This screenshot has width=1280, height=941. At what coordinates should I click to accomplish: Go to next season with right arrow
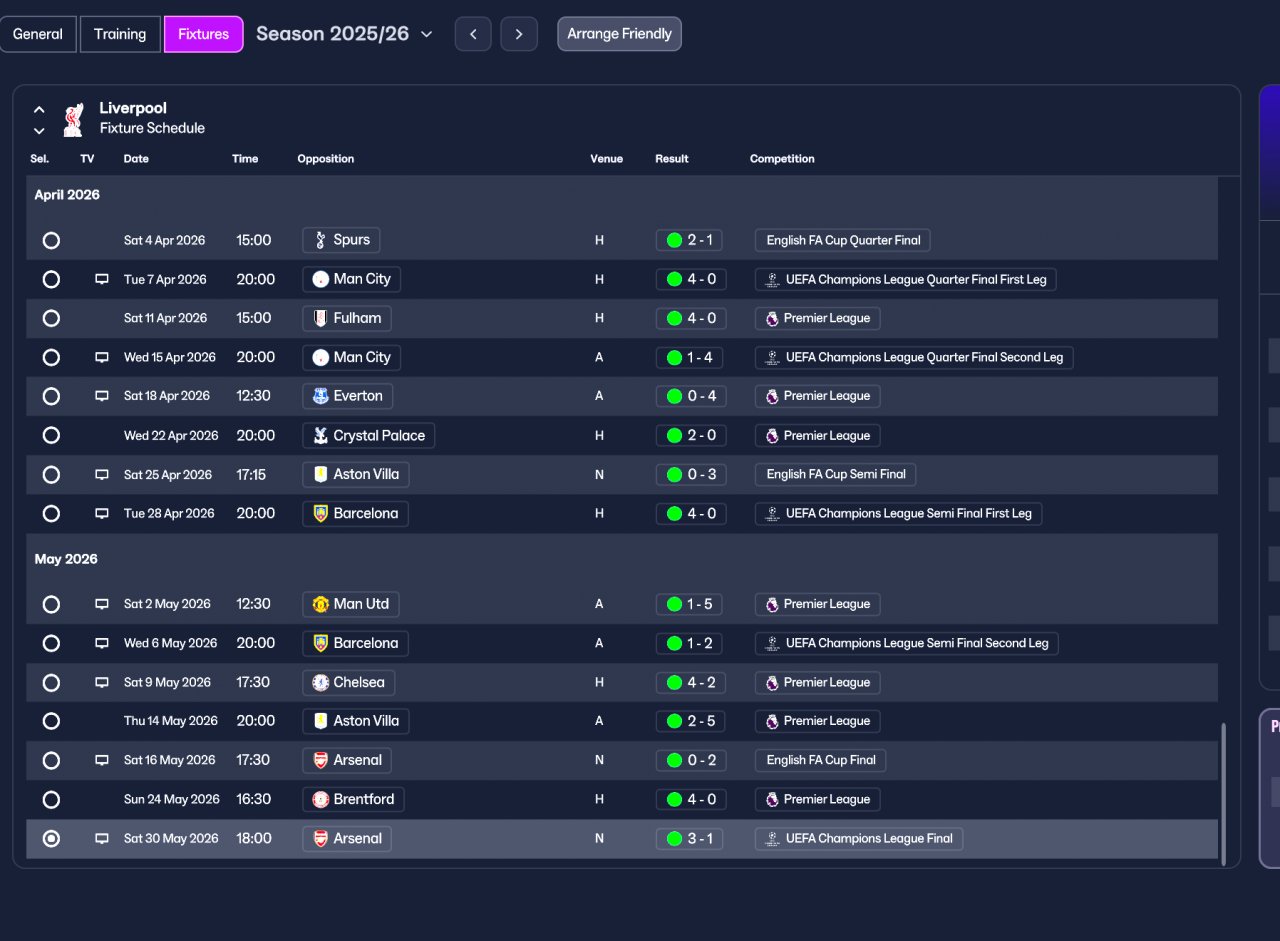(x=519, y=34)
